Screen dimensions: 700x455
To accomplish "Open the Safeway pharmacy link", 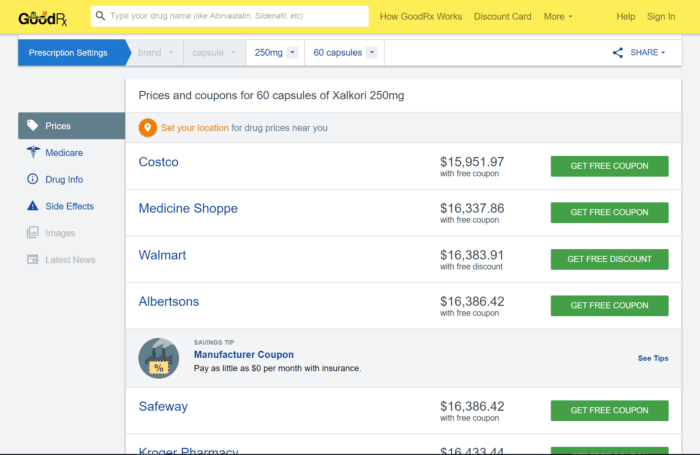I will click(x=163, y=406).
